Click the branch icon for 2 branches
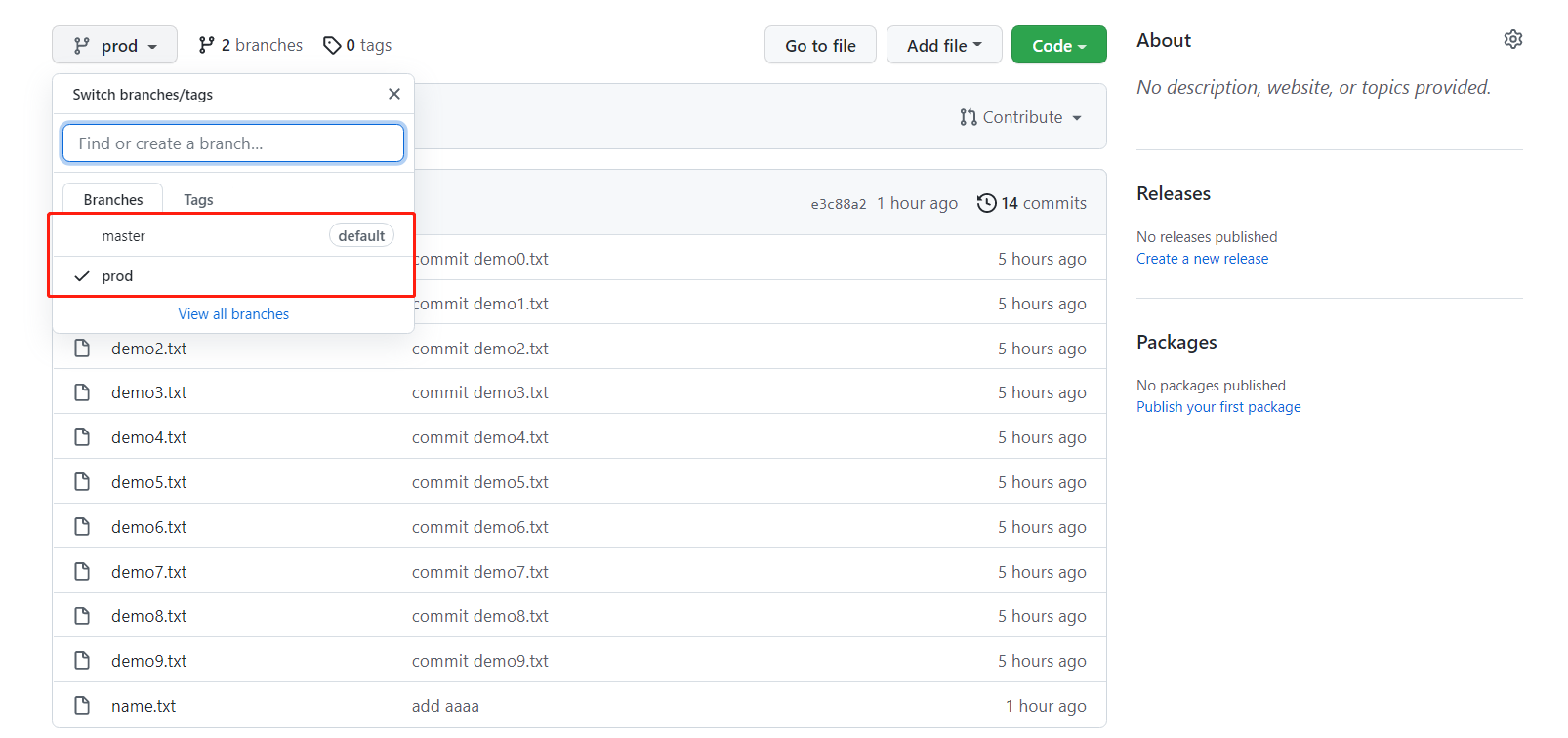 206,45
